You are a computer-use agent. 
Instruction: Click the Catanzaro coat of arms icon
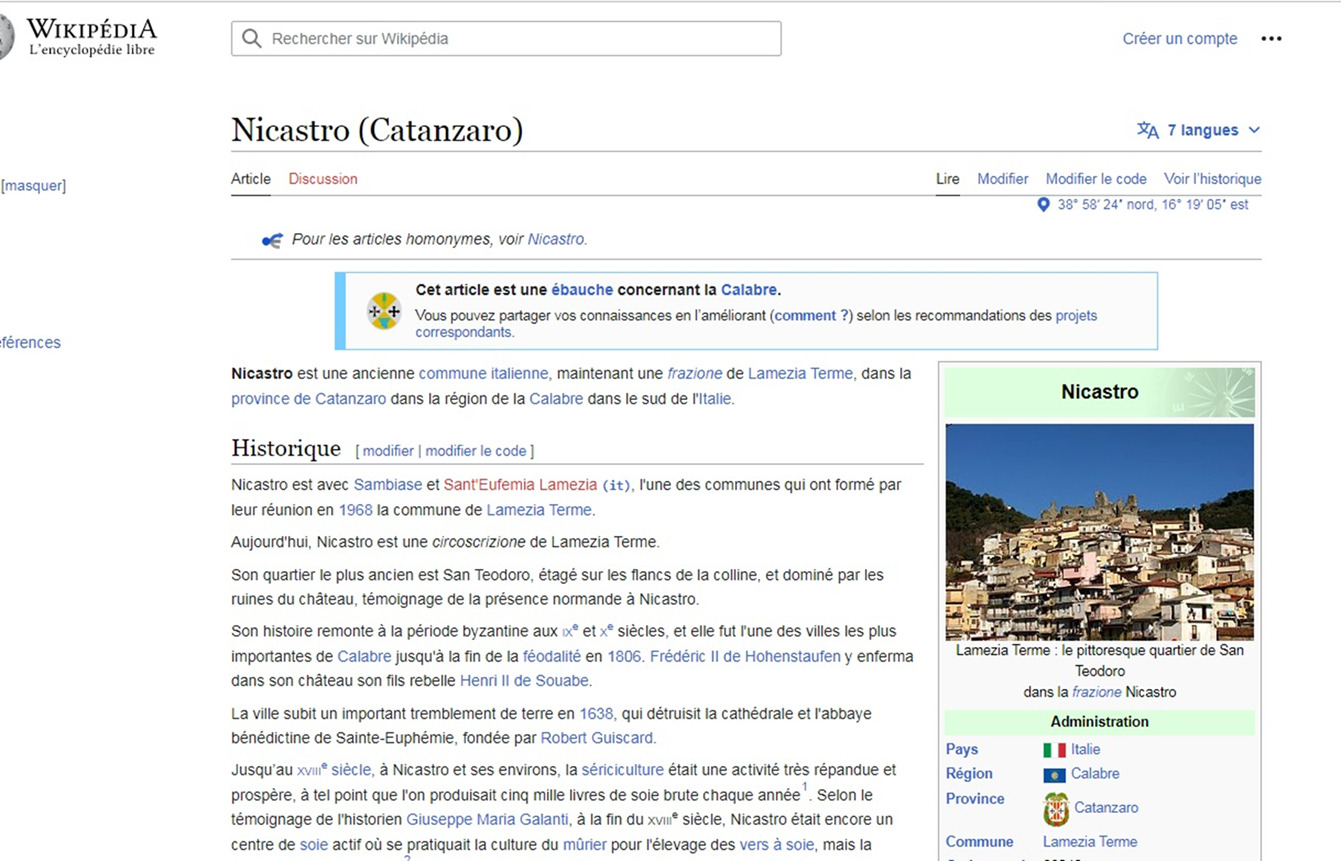point(1056,808)
